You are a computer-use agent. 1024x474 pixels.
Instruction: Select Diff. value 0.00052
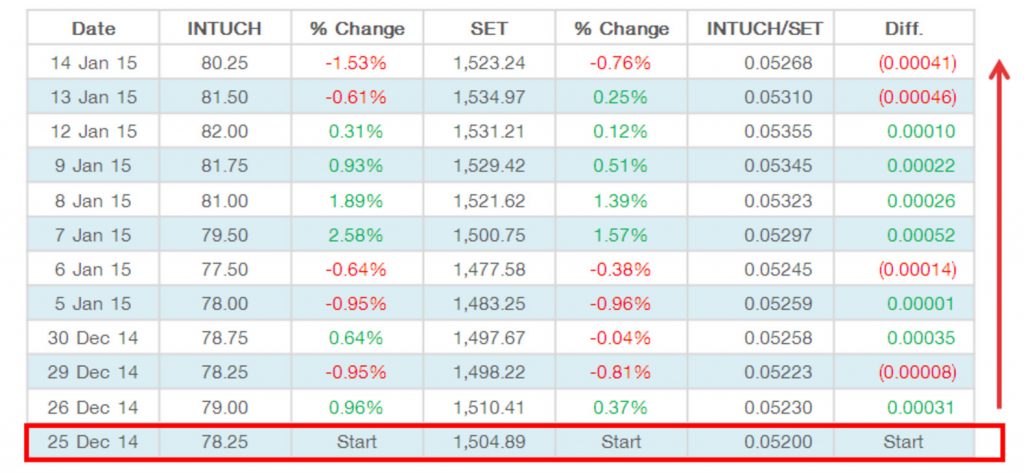click(920, 235)
